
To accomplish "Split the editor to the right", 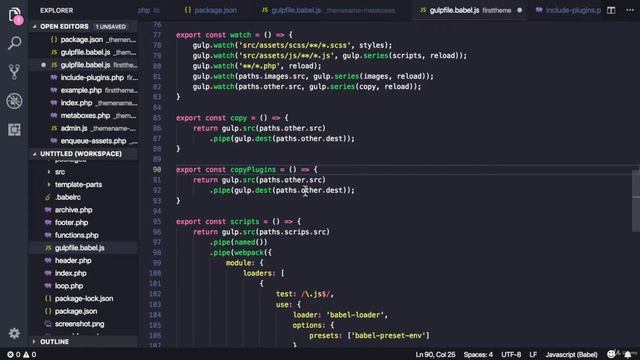I will pyautogui.click(x=611, y=10).
